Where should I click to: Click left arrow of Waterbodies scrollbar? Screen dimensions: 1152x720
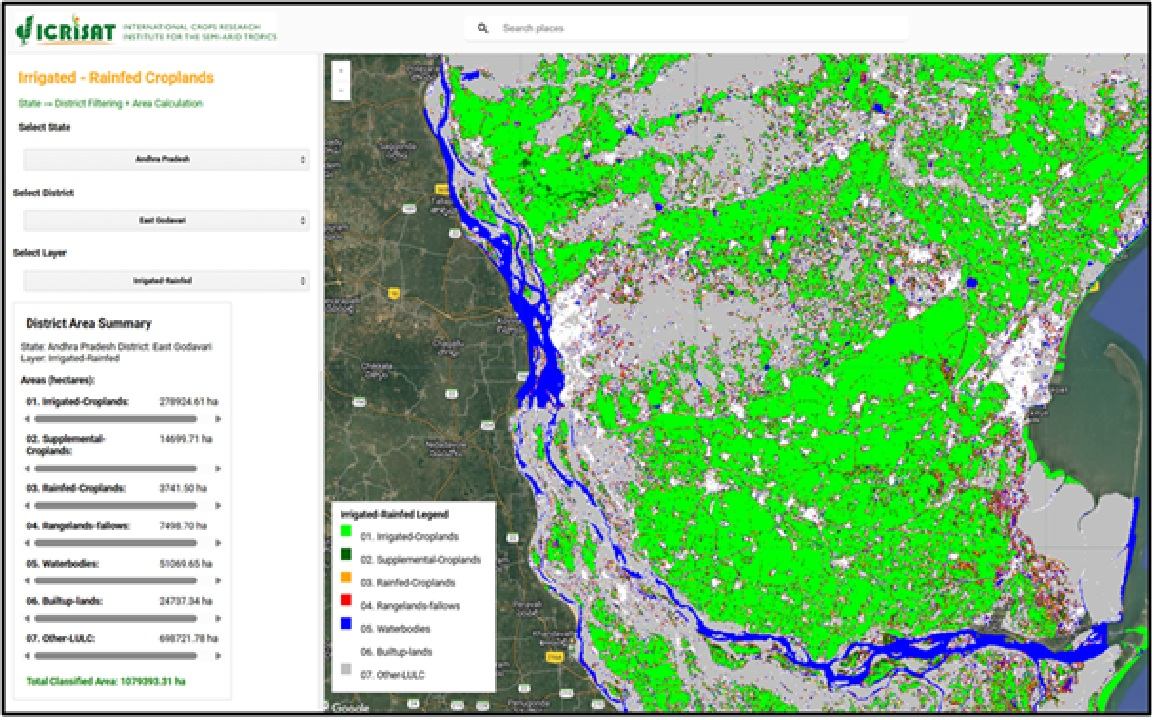[26, 580]
